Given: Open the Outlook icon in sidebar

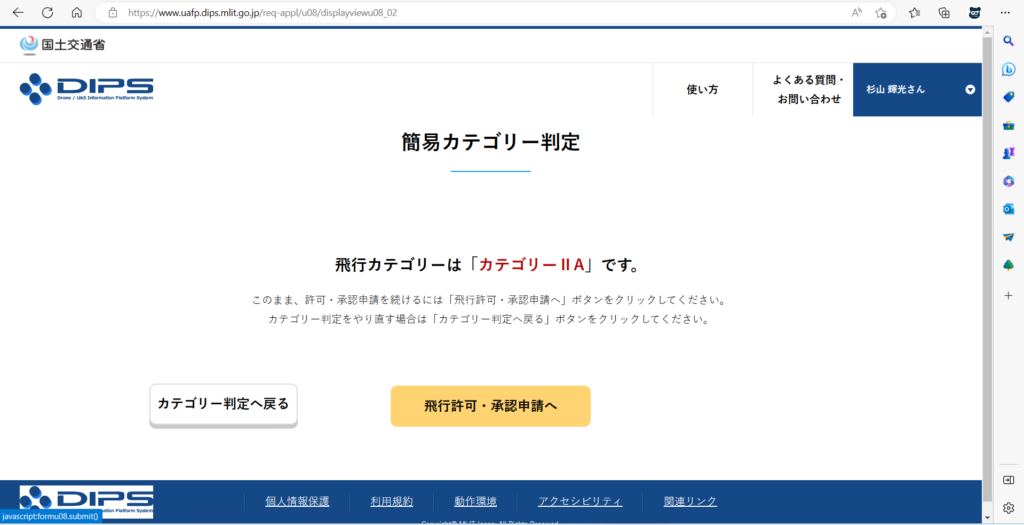Looking at the screenshot, I should tap(1009, 208).
